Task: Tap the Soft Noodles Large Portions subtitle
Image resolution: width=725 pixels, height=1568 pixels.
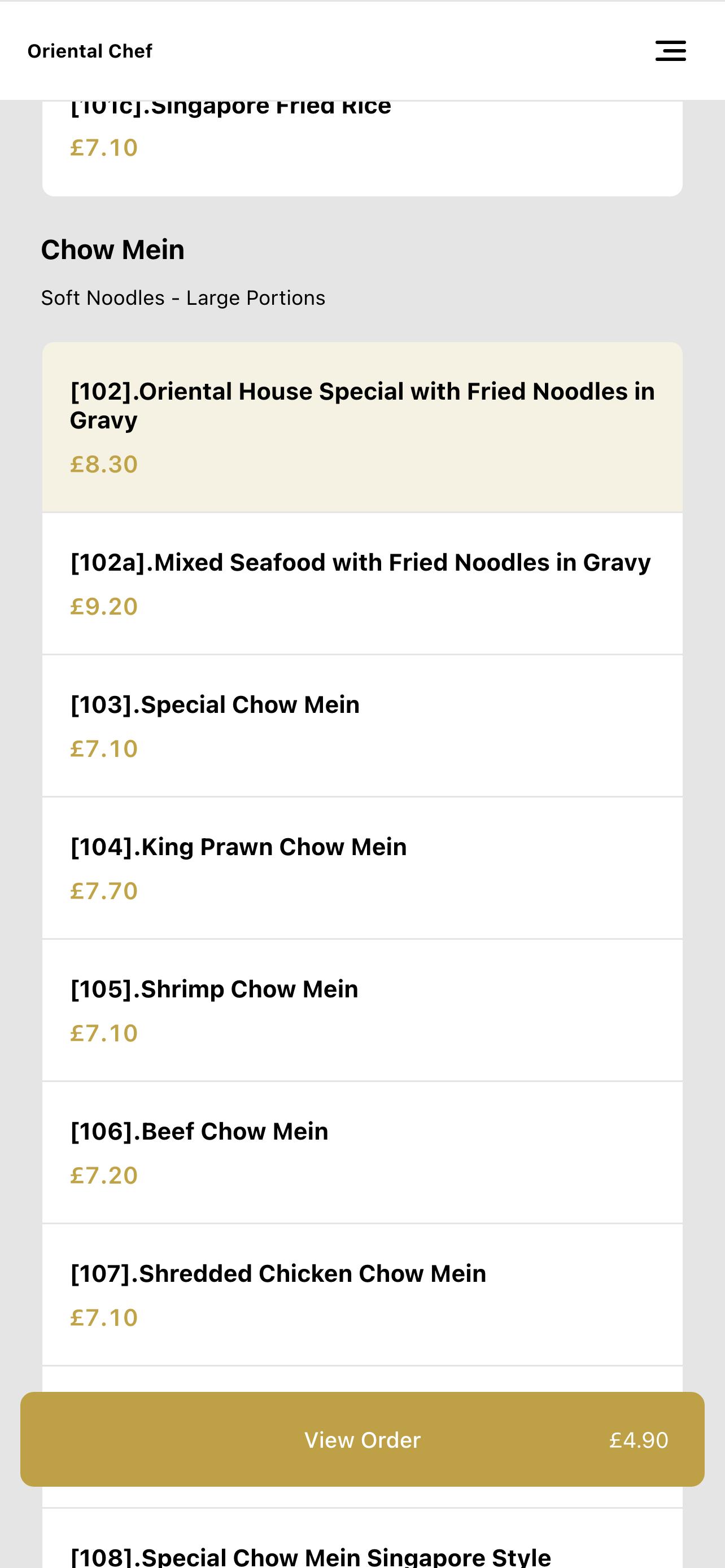Action: (x=184, y=297)
